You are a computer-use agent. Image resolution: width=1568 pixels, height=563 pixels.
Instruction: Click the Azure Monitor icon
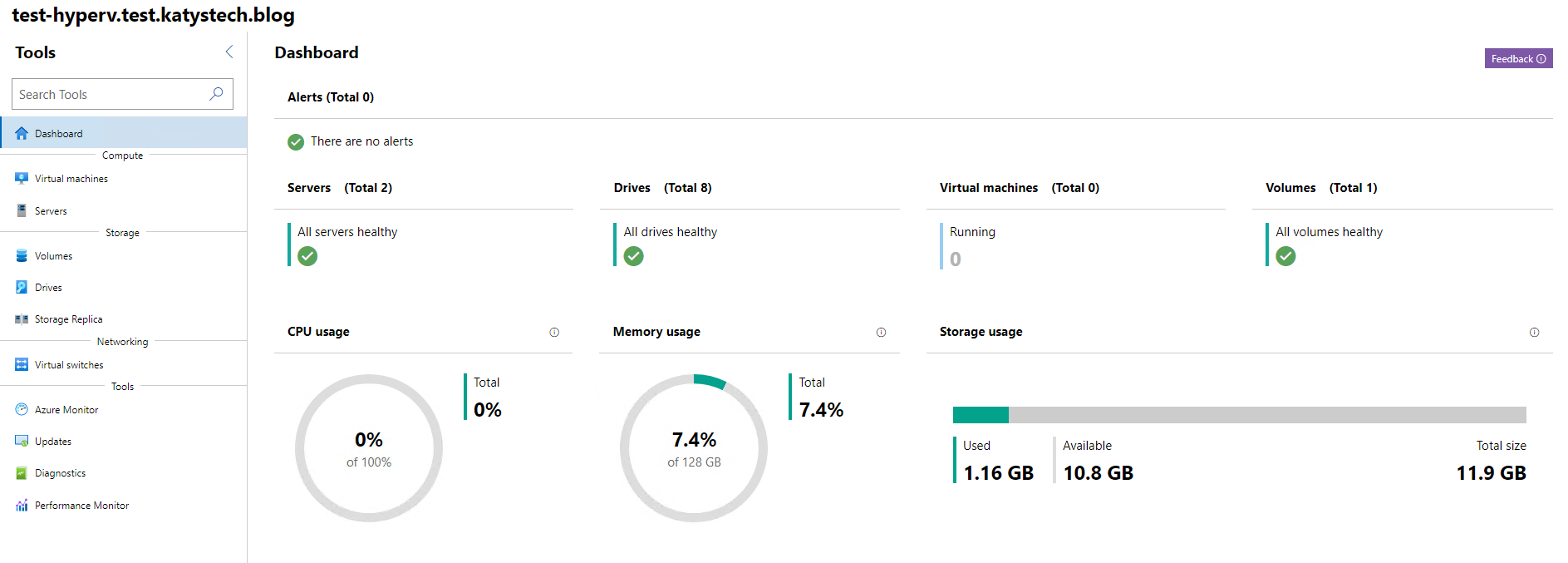click(22, 410)
